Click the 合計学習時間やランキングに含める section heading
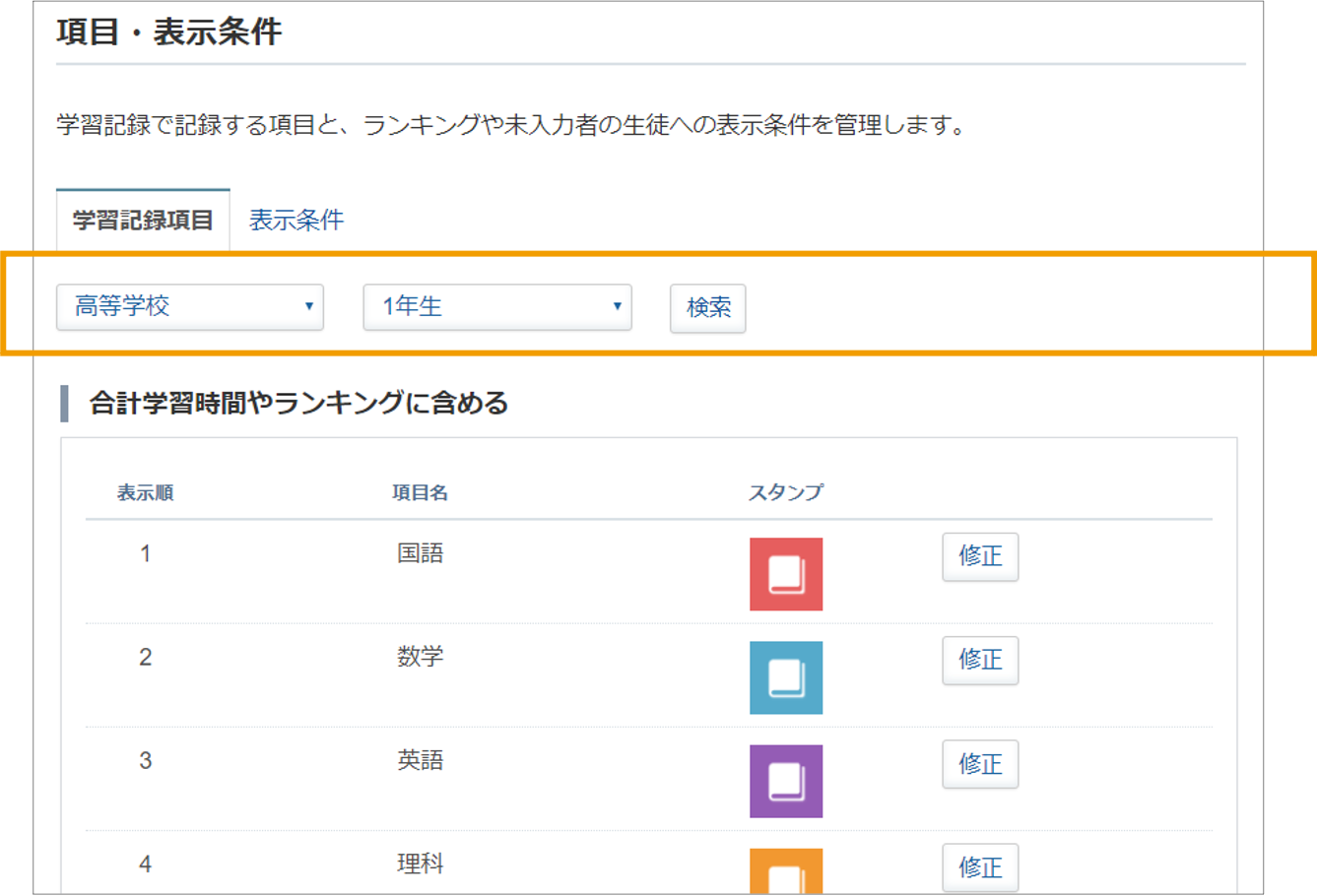This screenshot has width=1317, height=896. 298,403
